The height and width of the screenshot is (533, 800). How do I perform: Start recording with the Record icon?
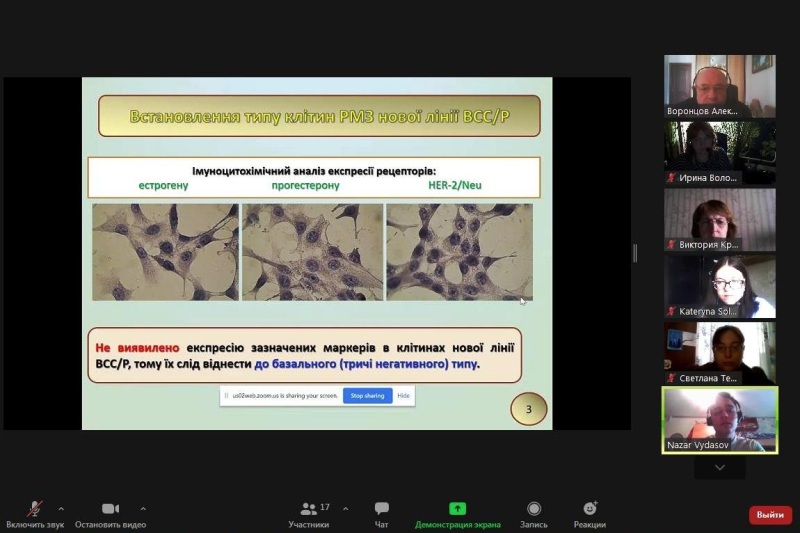click(534, 509)
